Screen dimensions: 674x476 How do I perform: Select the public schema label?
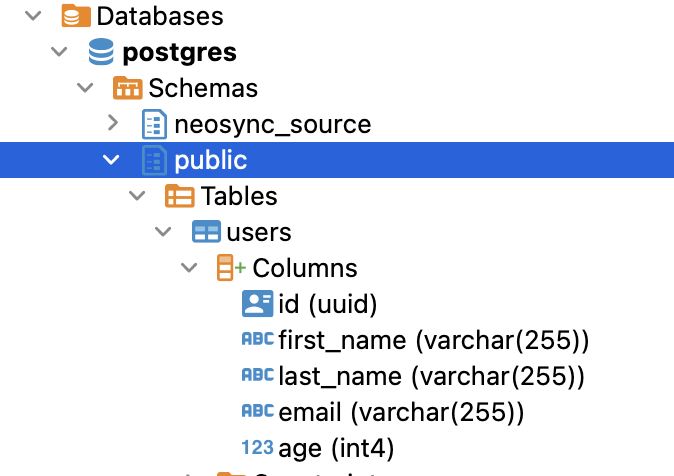[211, 161]
